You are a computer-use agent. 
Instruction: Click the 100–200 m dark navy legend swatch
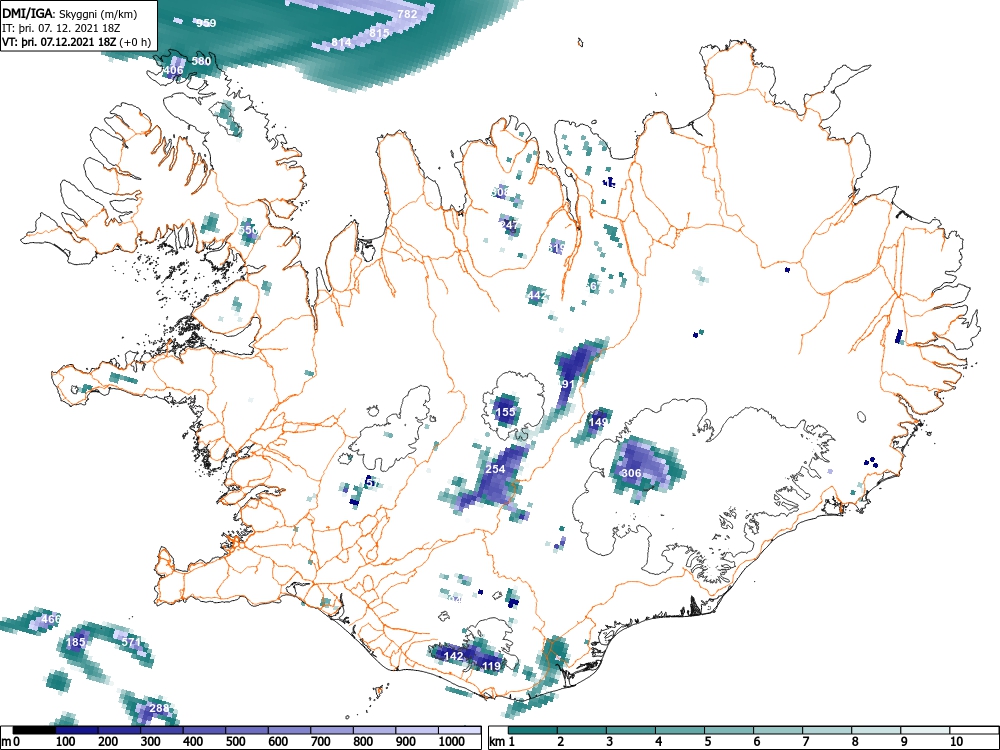pos(77,730)
